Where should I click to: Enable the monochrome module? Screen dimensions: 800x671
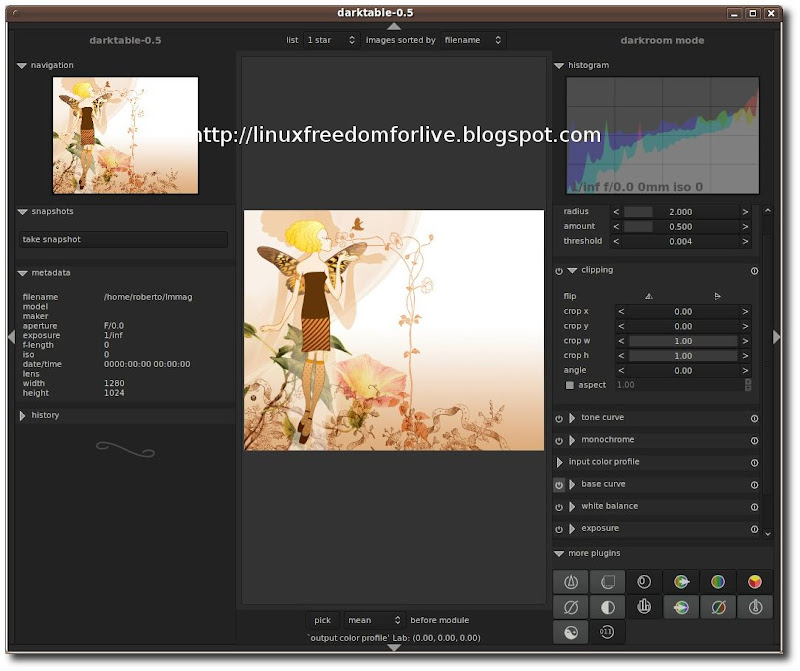pos(559,440)
